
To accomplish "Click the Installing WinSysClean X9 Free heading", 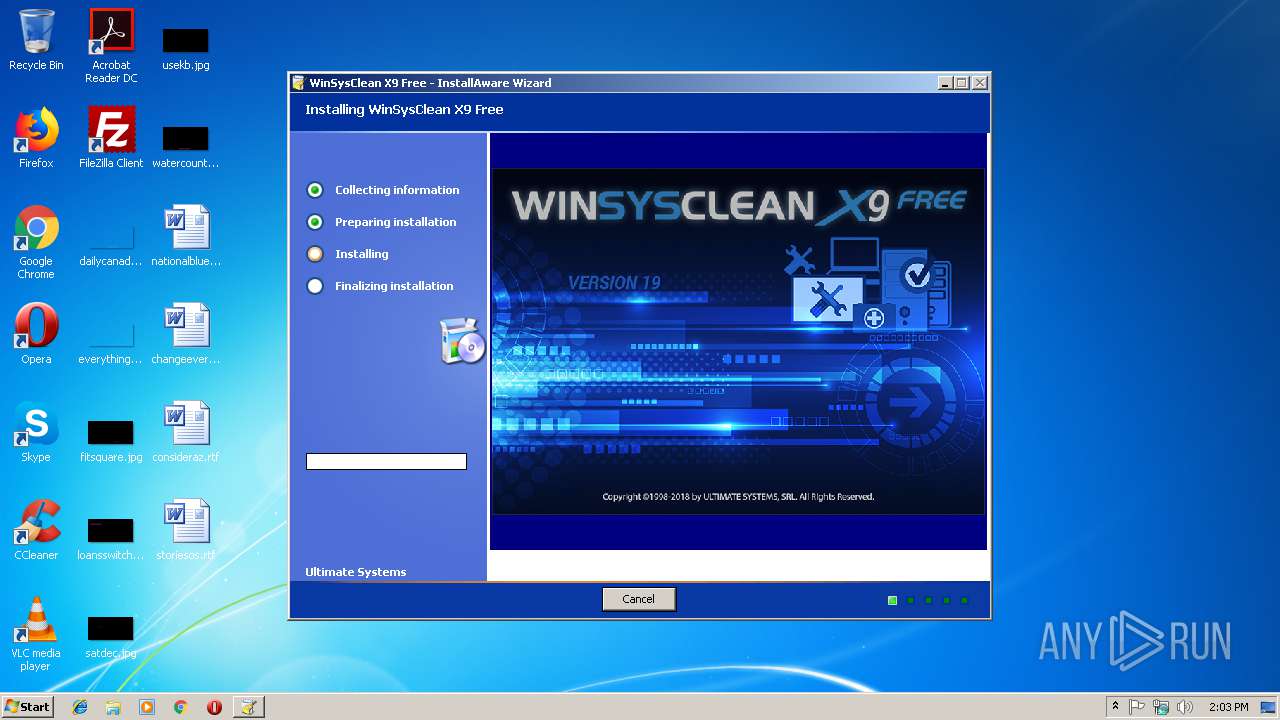I will 404,110.
